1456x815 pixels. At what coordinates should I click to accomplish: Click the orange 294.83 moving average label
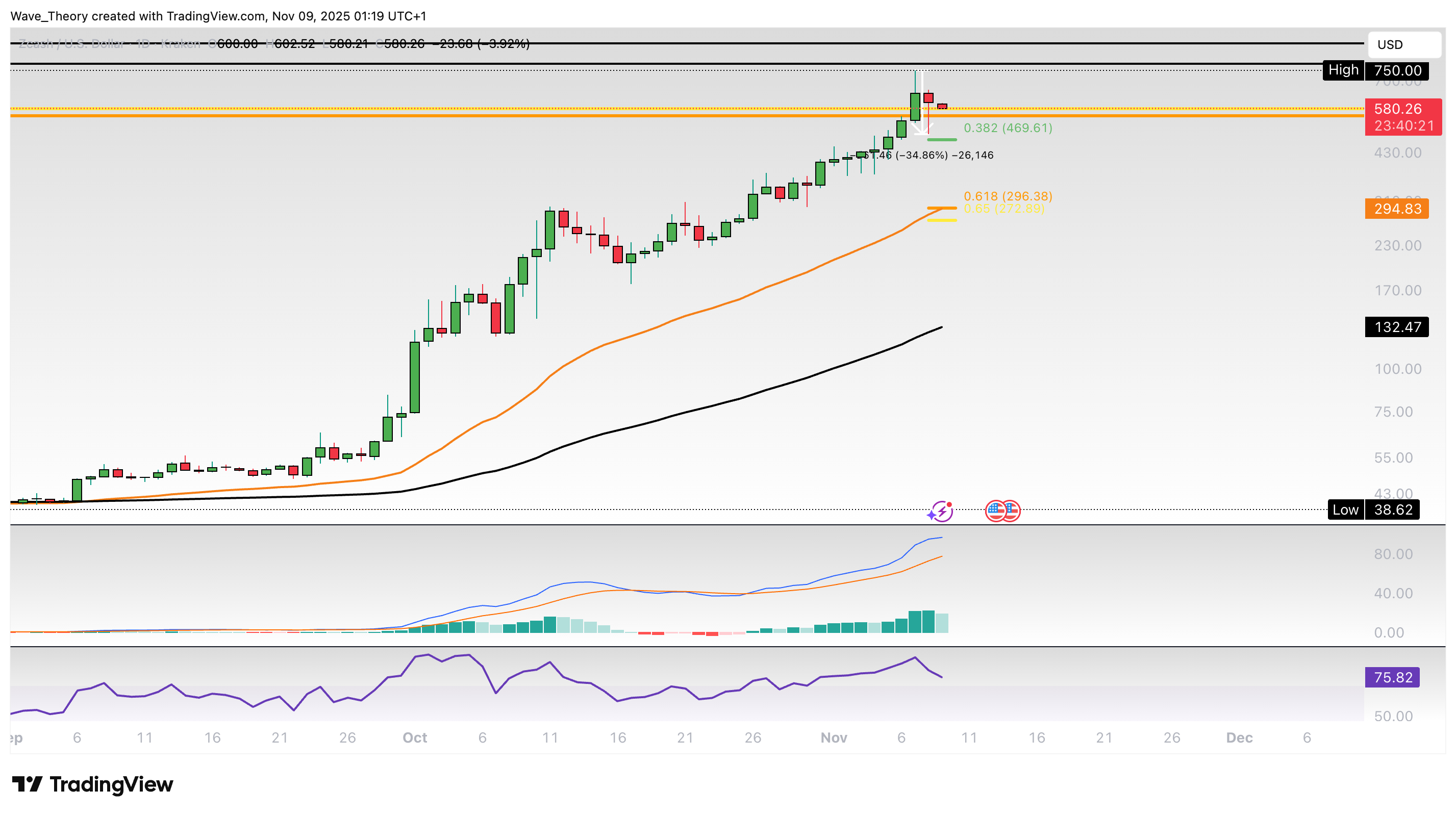tap(1396, 209)
